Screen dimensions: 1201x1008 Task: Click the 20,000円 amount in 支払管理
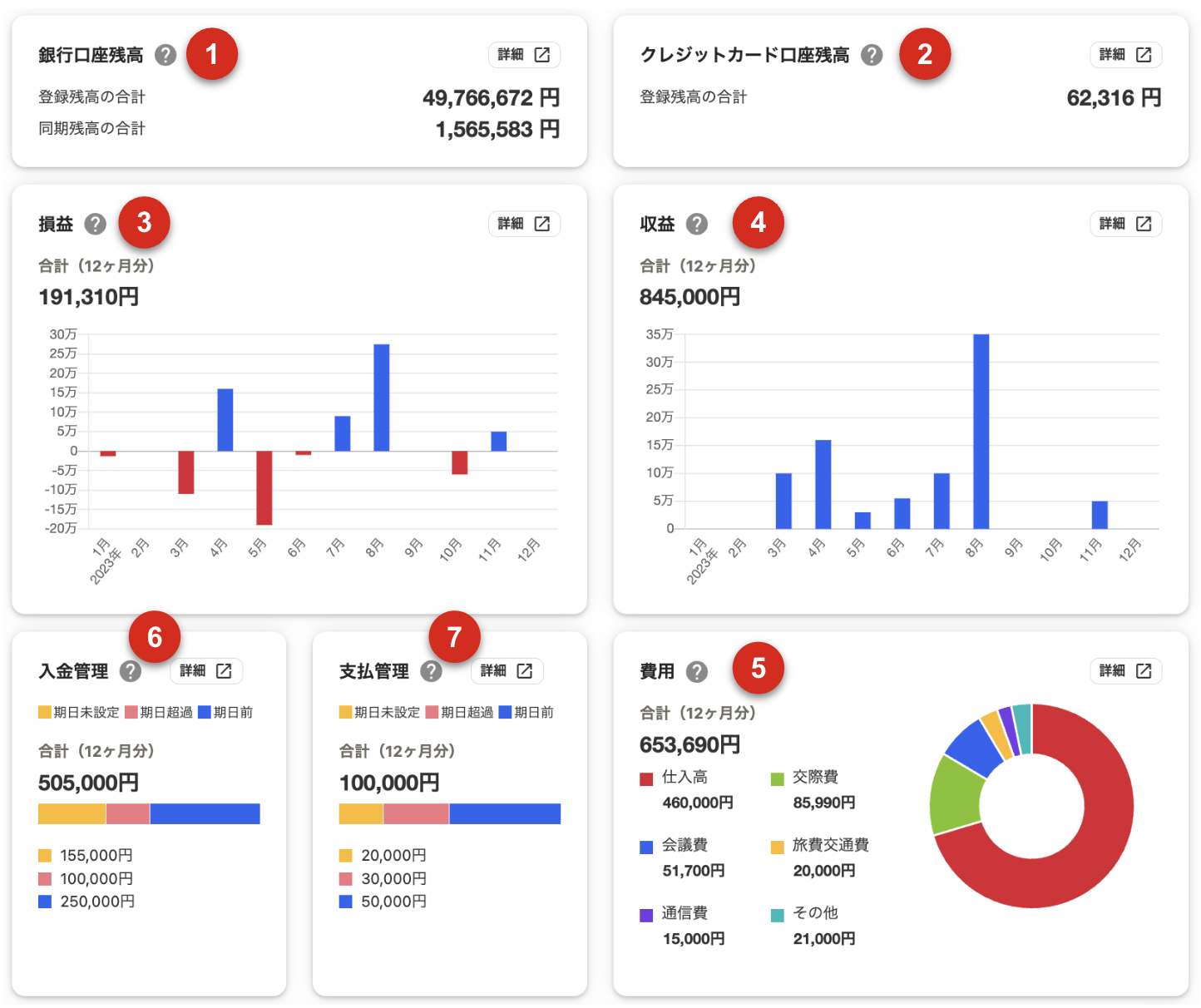click(x=393, y=855)
